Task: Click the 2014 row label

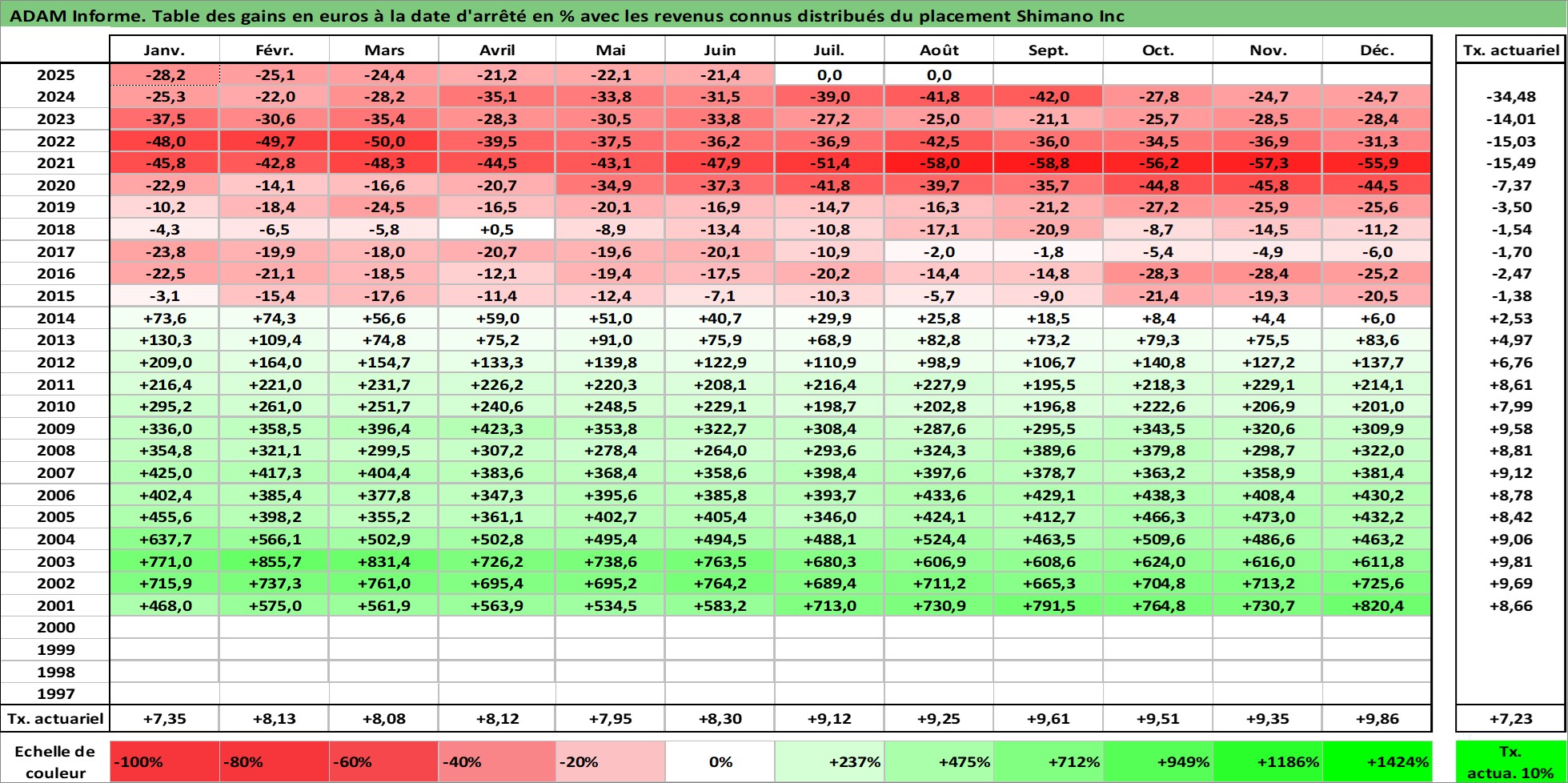Action: click(55, 318)
